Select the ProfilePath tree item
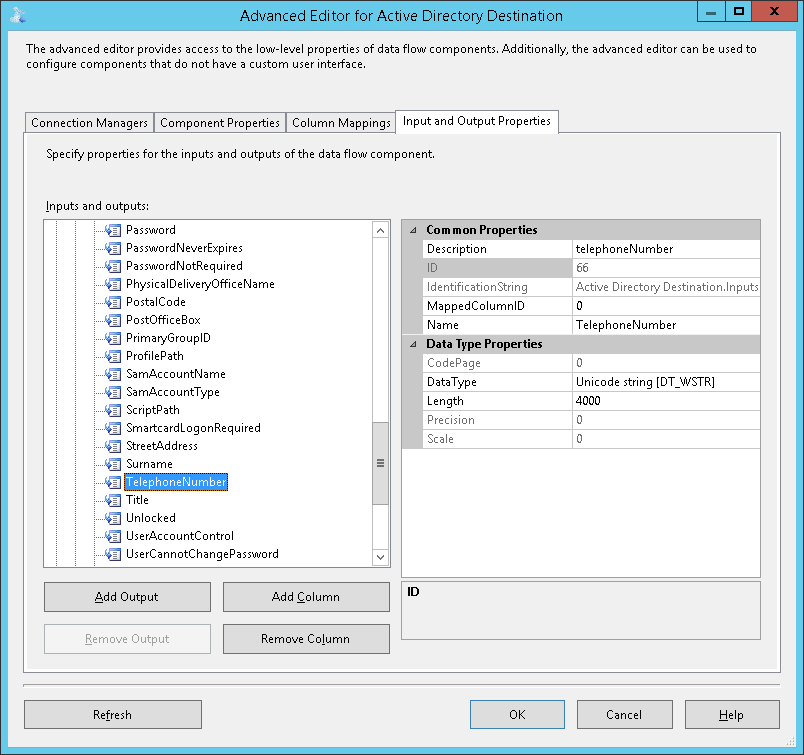The height and width of the screenshot is (755, 804). pos(155,355)
